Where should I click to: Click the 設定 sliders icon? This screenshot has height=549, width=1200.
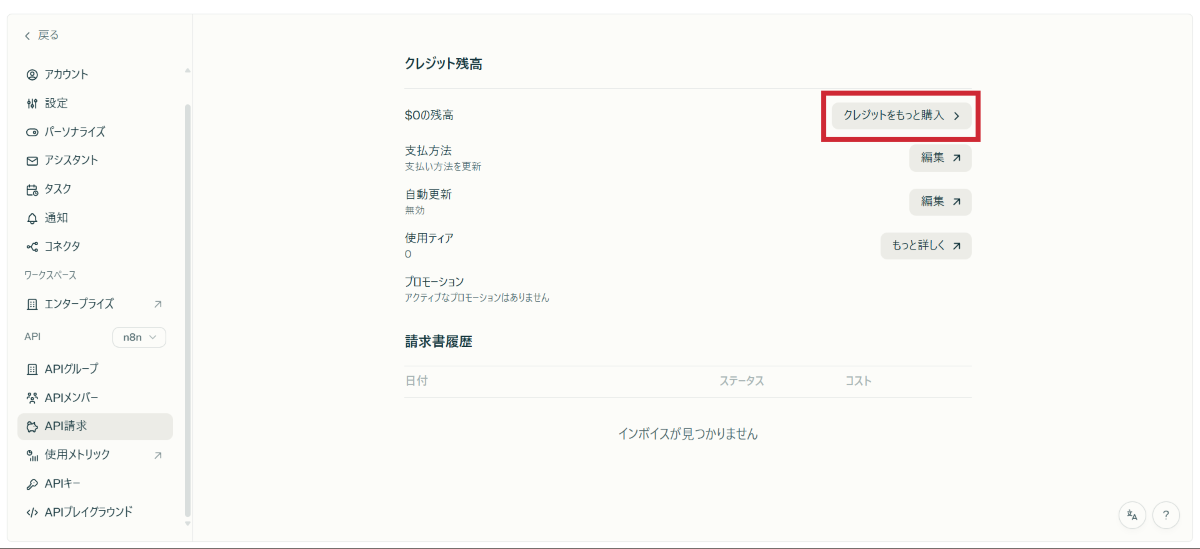(32, 103)
